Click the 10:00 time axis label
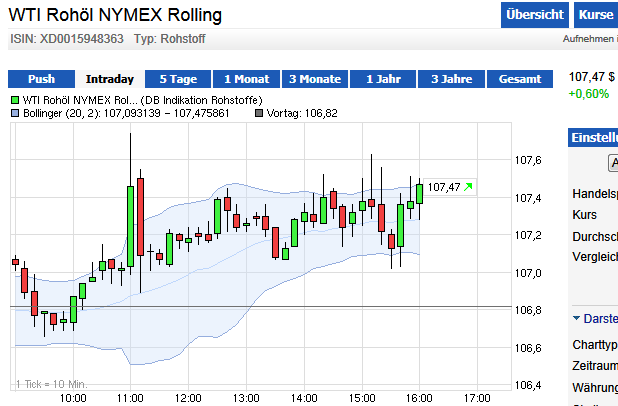Screen dimensions: 618x406 [x=73, y=398]
